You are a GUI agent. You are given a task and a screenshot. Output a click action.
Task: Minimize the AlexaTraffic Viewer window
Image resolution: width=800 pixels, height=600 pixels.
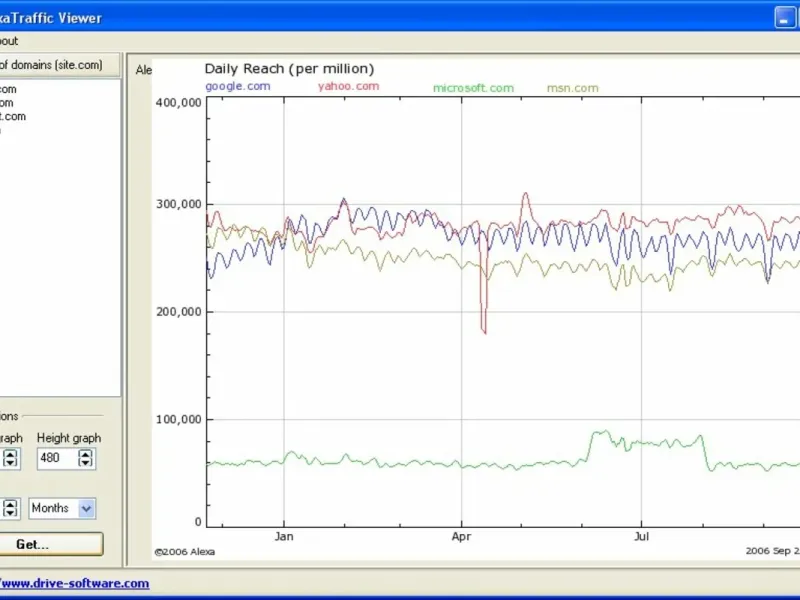[x=785, y=17]
